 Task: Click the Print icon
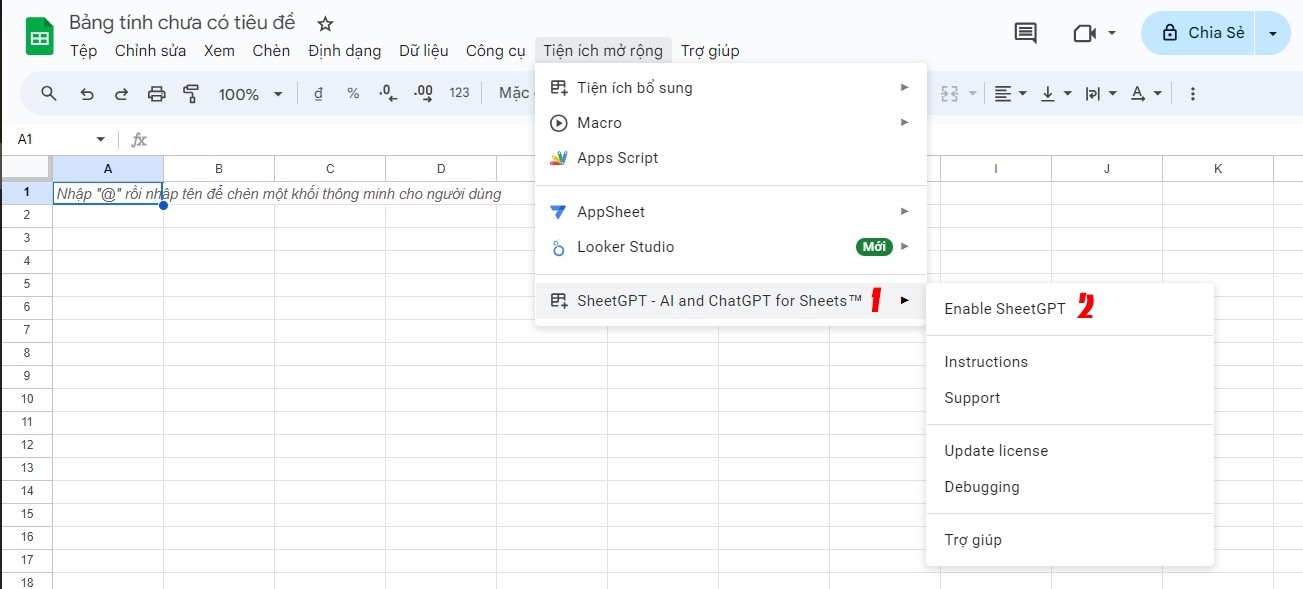point(155,93)
